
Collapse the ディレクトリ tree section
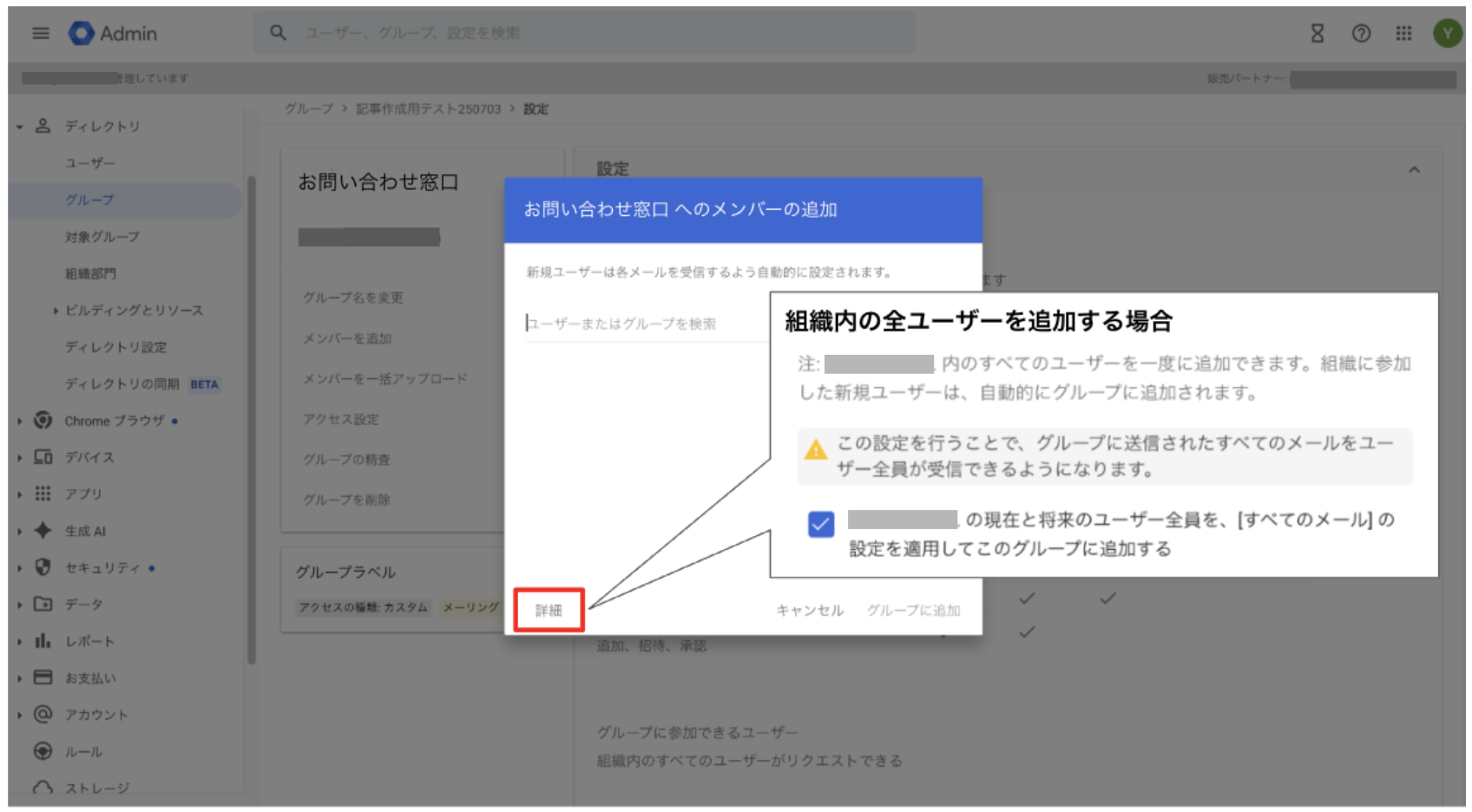tap(20, 127)
